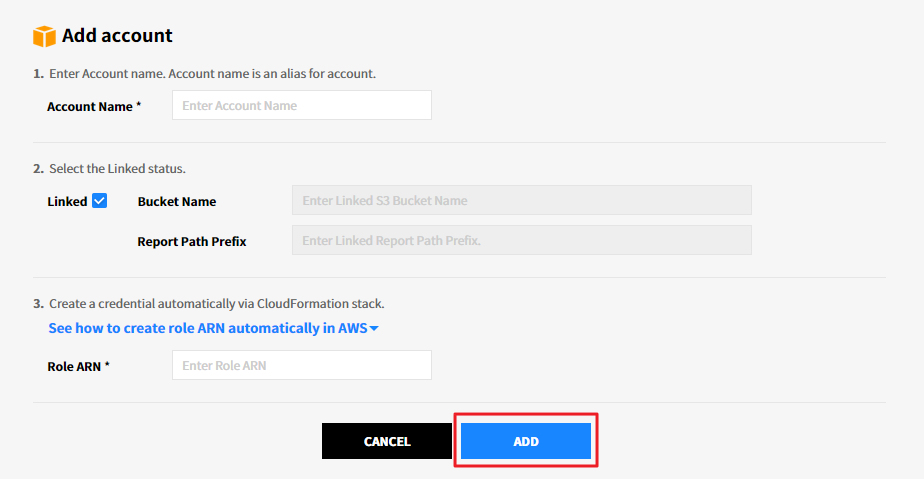Uncheck the Linked checkbox
This screenshot has height=479, width=924.
(99, 200)
